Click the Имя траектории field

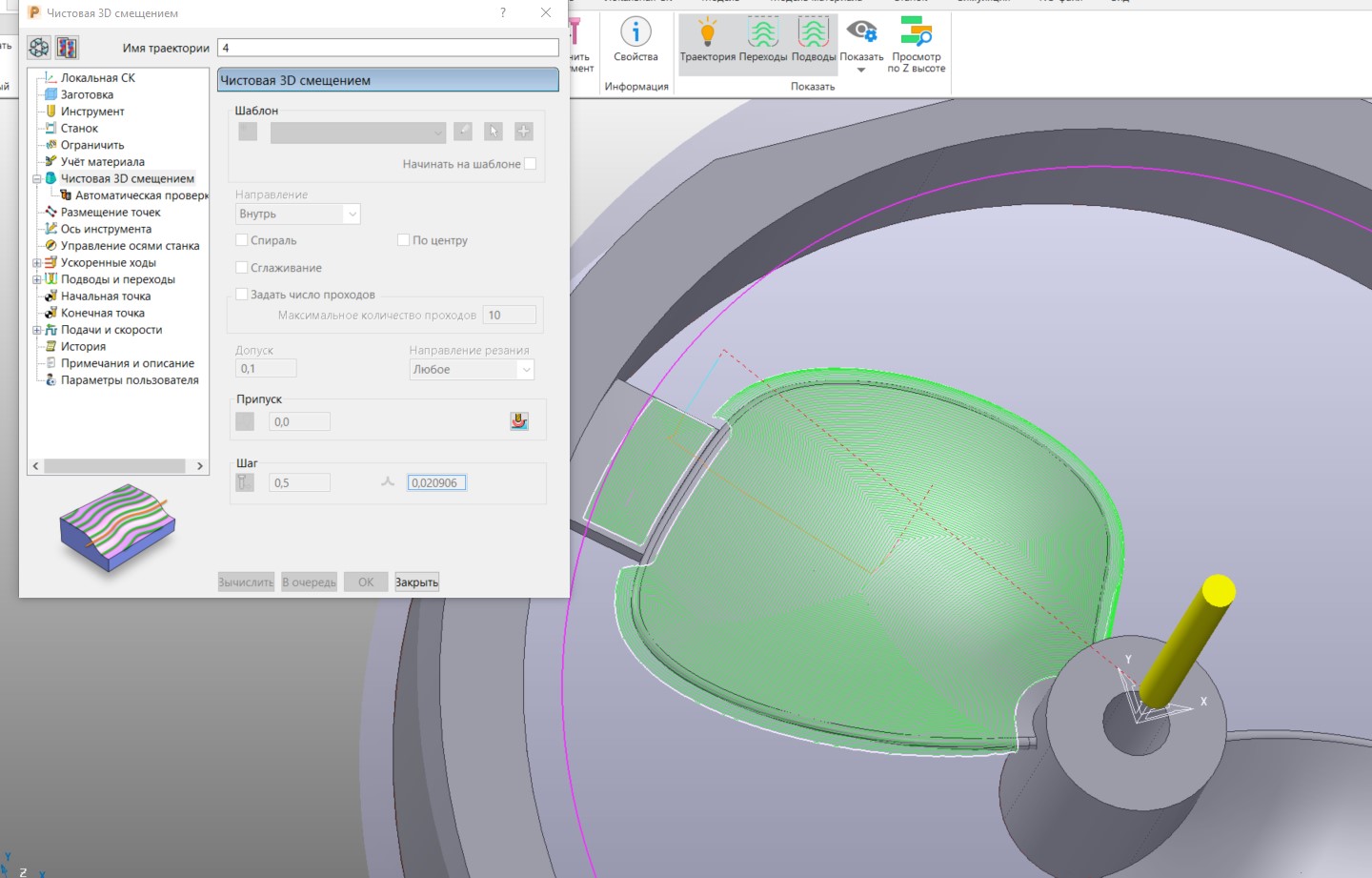tap(388, 48)
